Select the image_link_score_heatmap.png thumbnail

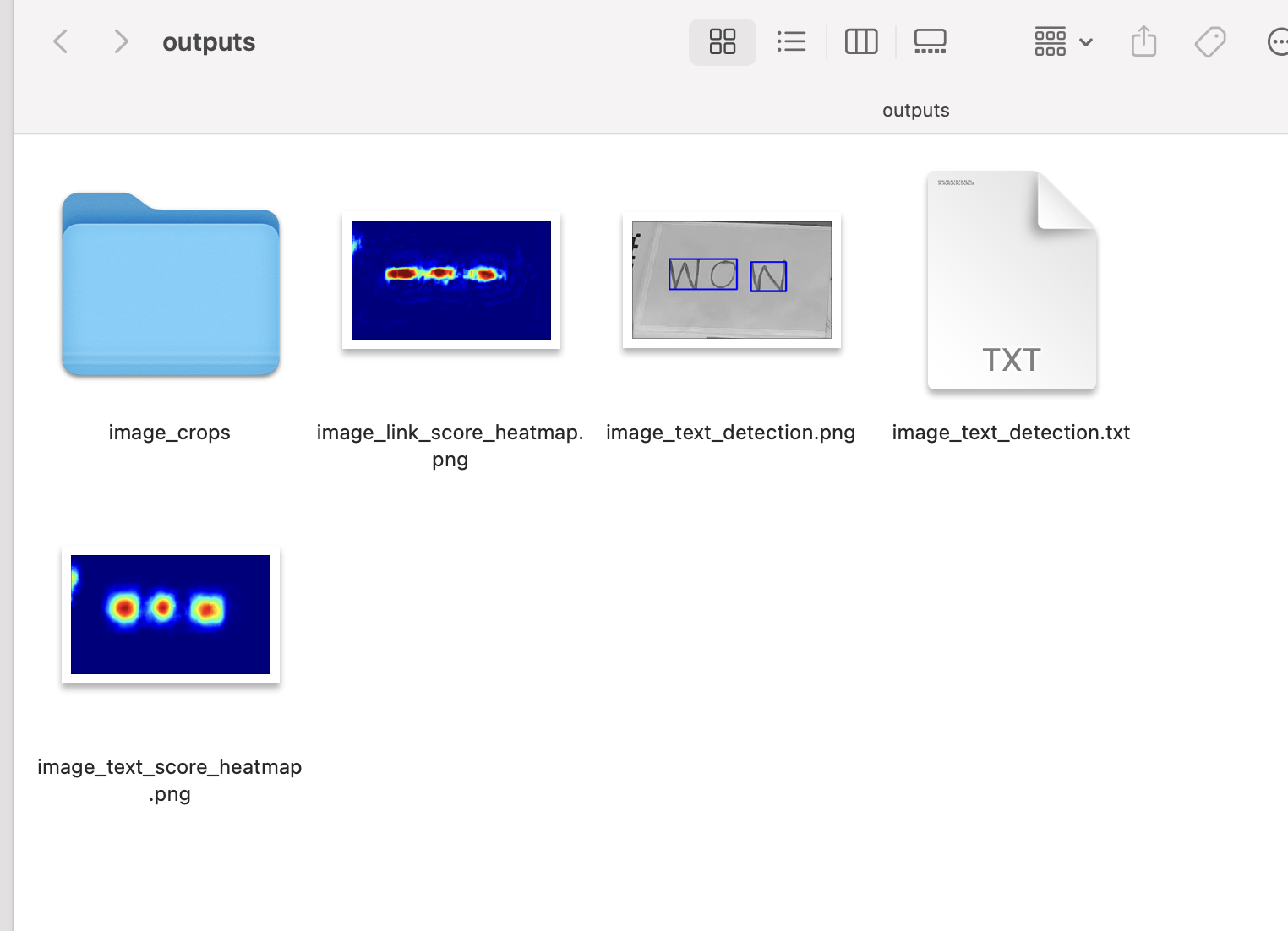click(x=451, y=280)
